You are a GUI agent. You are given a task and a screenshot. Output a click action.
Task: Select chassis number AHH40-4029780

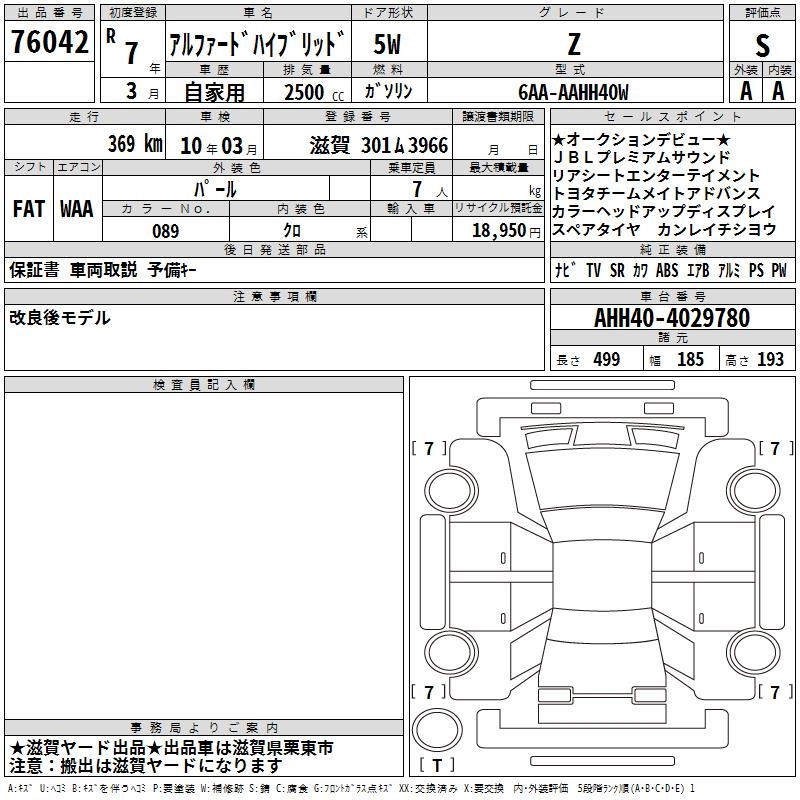[x=671, y=318]
